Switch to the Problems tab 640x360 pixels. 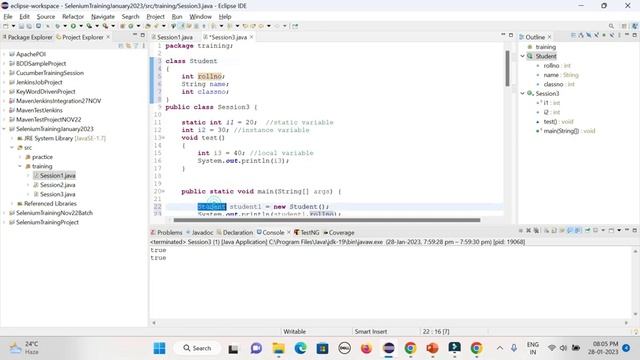coord(167,233)
